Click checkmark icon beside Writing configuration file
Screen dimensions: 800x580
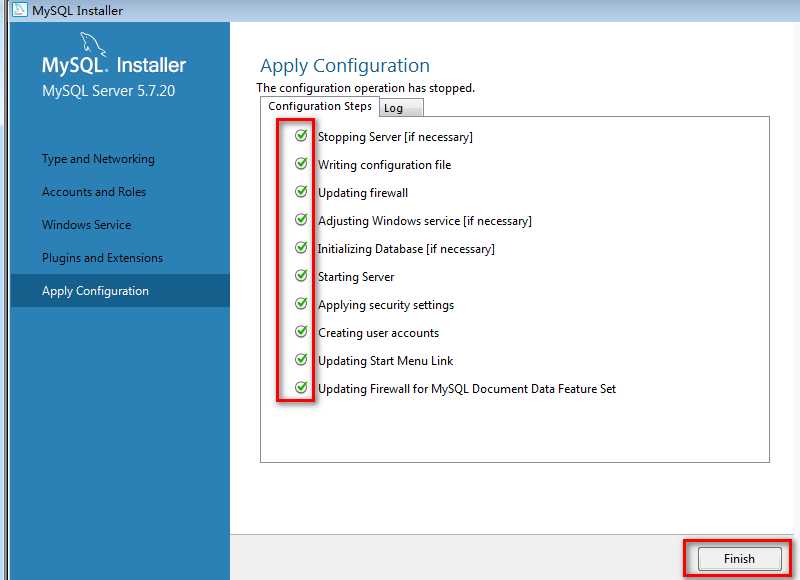pos(301,164)
